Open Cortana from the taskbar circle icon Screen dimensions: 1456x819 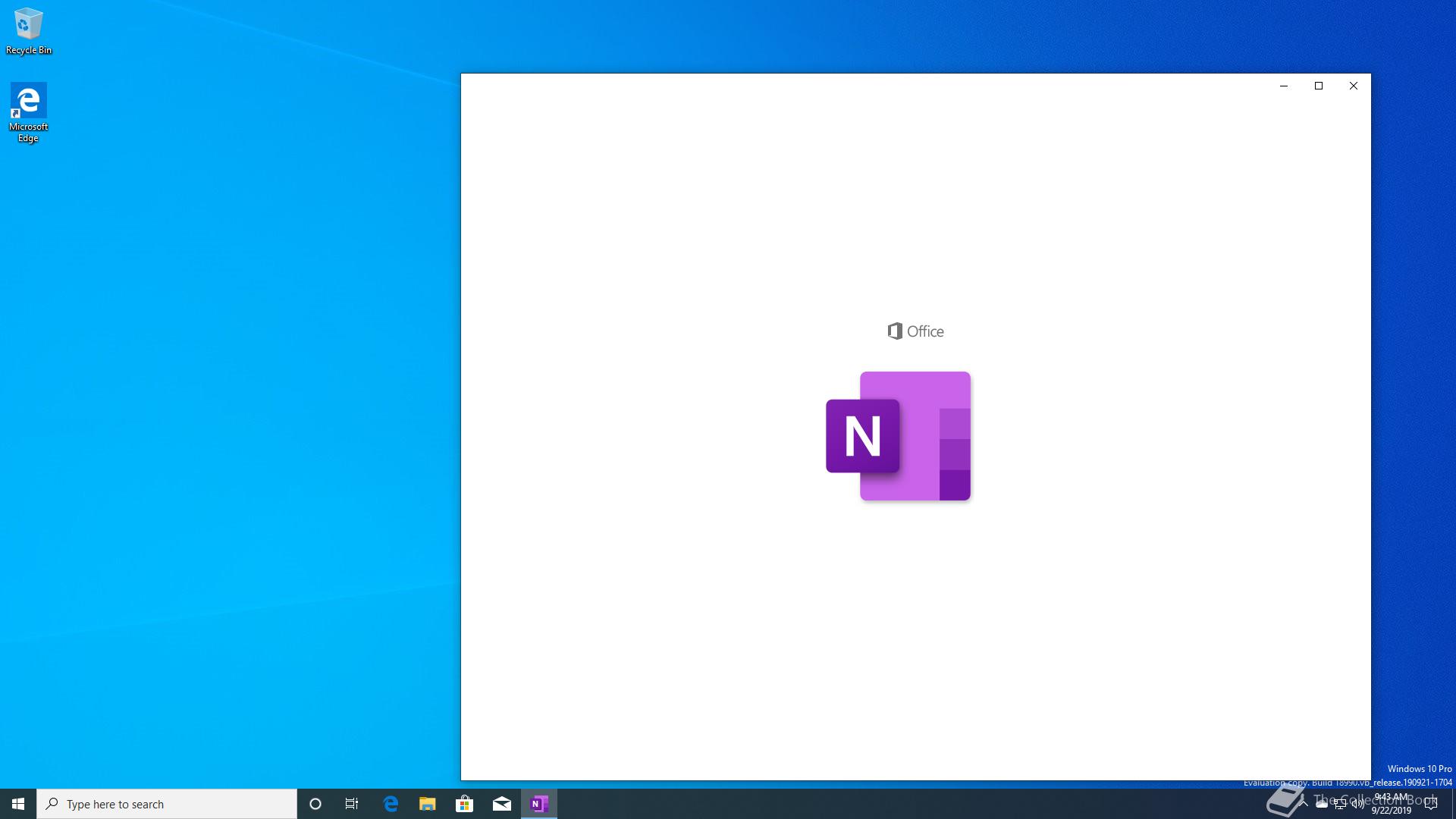tap(315, 804)
